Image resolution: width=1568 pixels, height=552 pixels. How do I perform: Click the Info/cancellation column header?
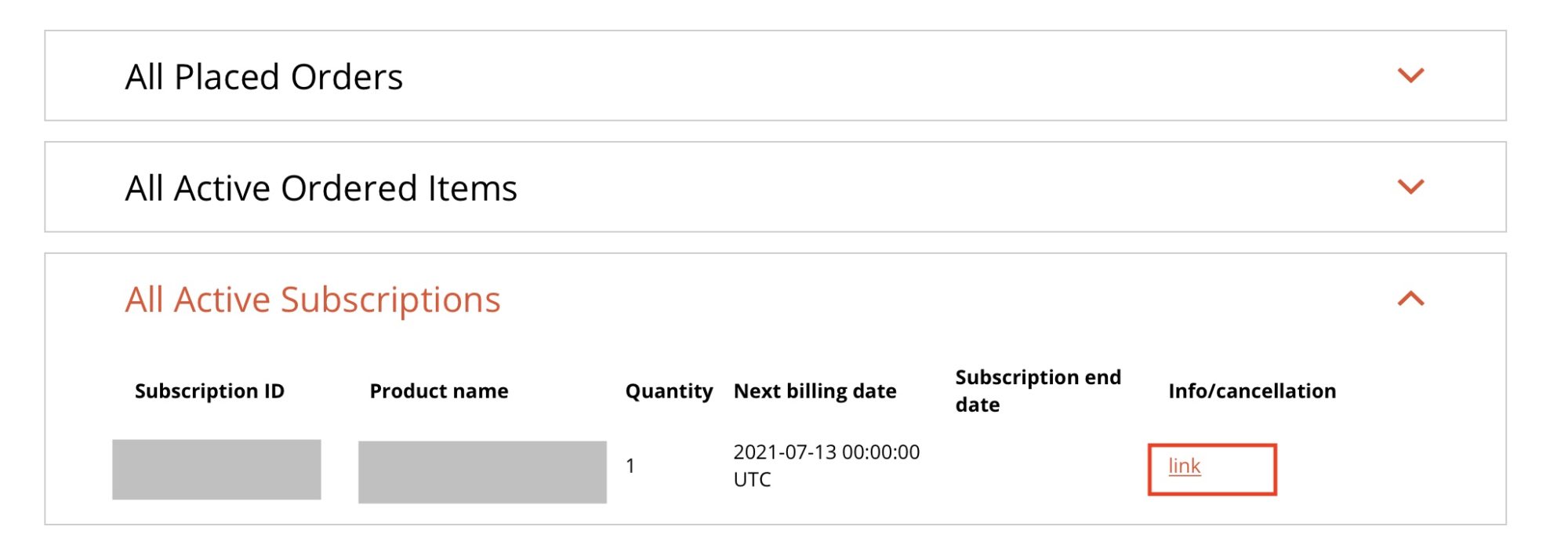[x=1252, y=390]
